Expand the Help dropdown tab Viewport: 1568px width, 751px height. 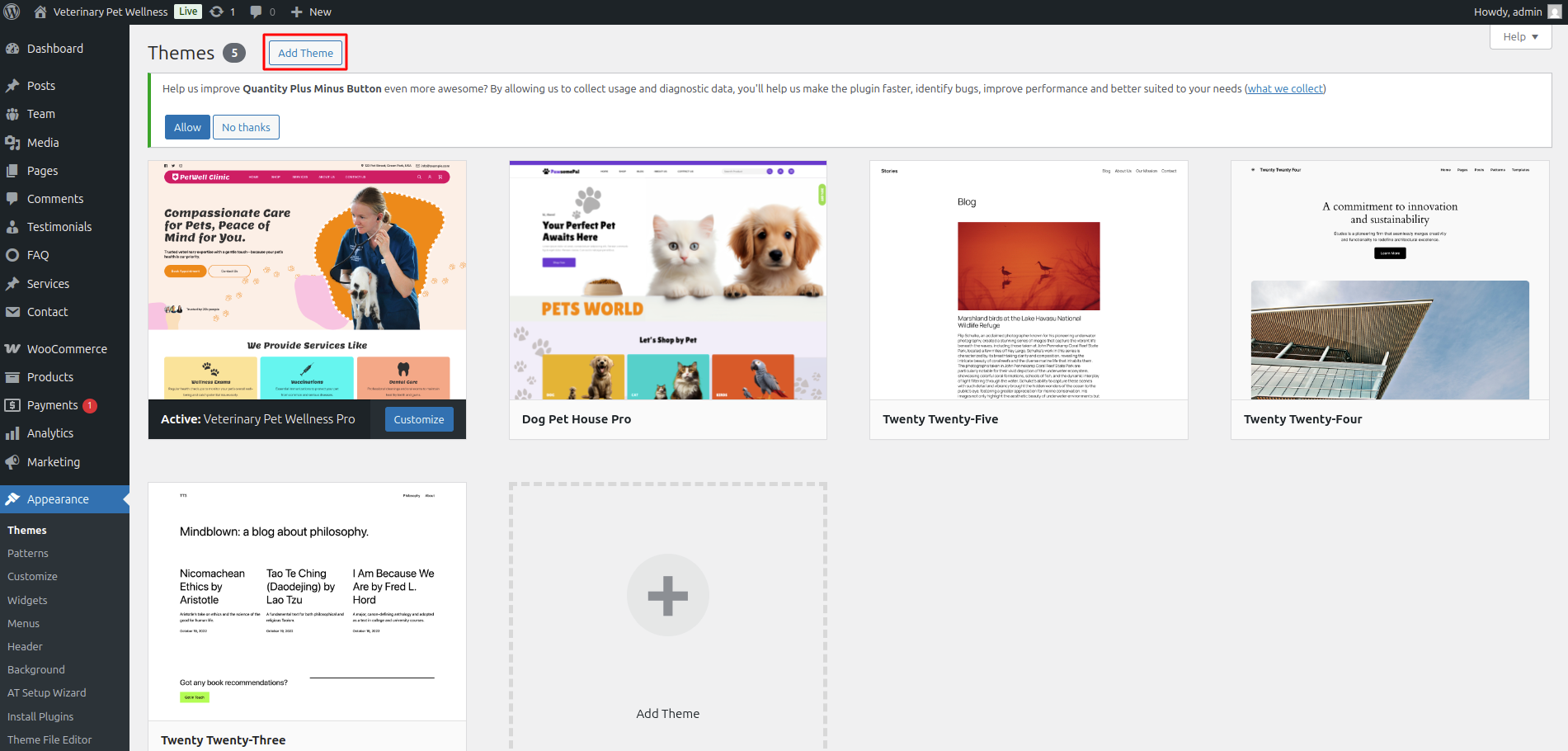pos(1520,36)
